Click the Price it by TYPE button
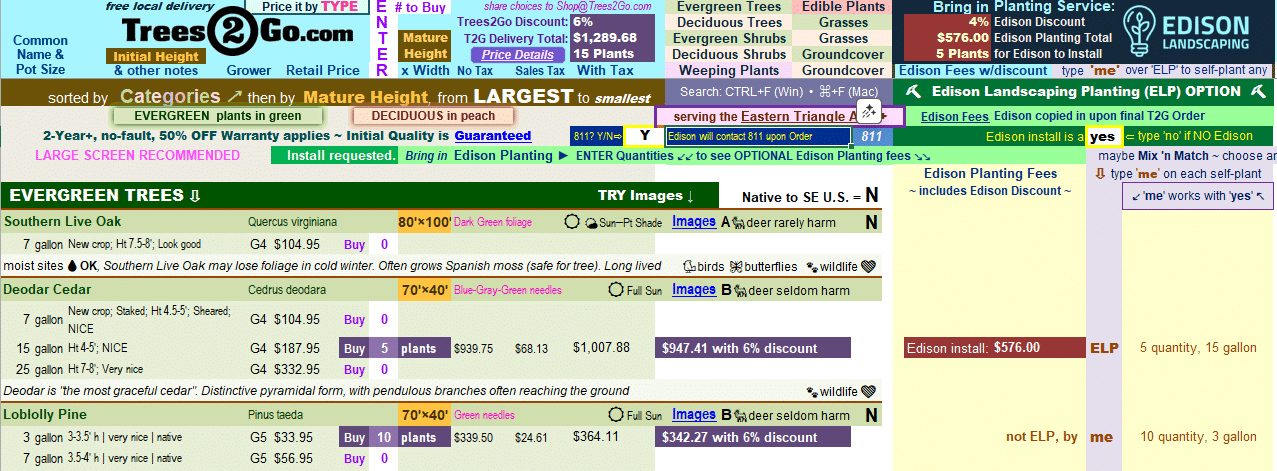1277x471 pixels. click(309, 7)
